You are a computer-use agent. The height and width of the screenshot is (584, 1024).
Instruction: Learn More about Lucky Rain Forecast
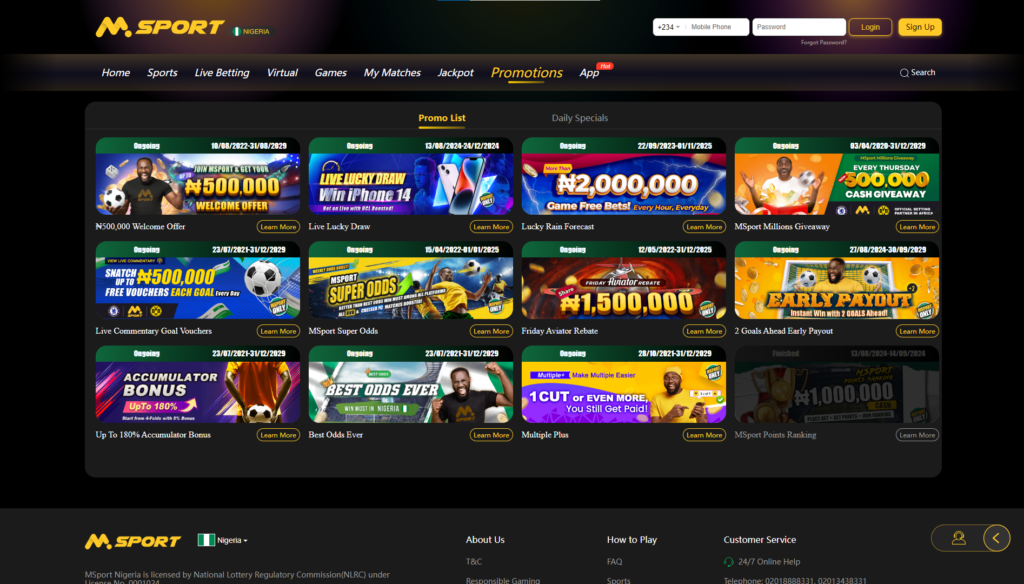click(704, 227)
